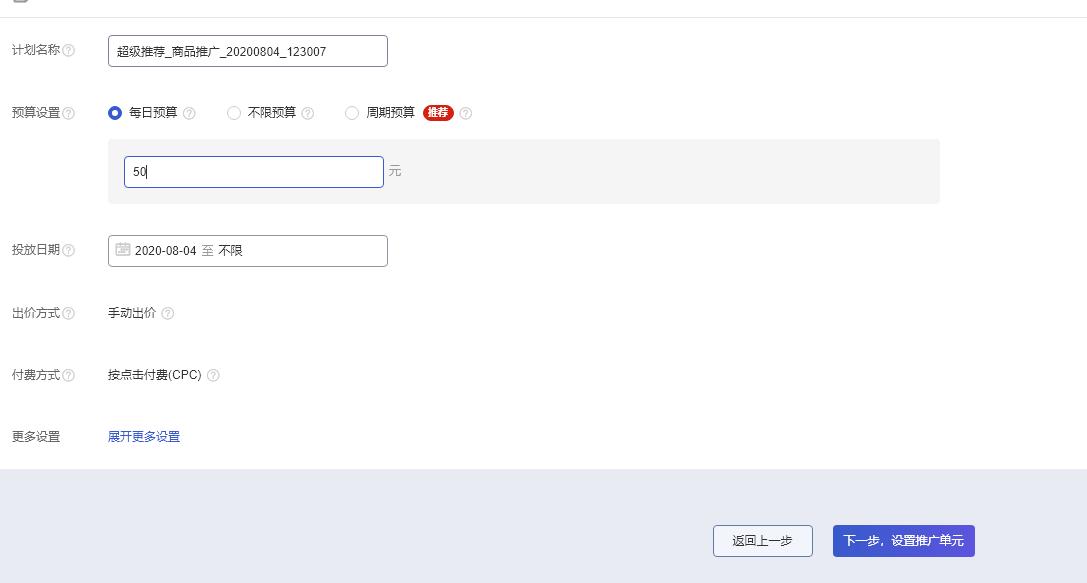Click the 下一步，设置推广单元 button
The image size is (1087, 583).
903,540
